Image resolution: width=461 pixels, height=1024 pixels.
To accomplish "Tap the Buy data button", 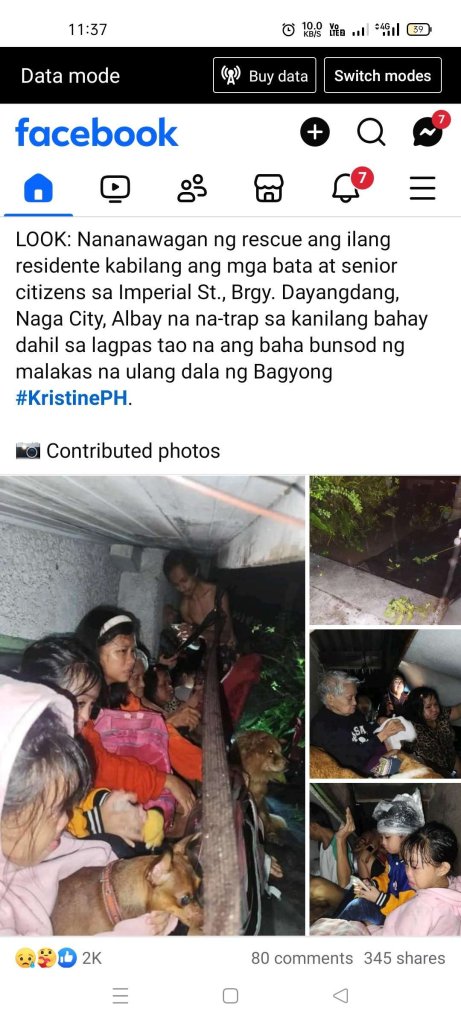I will 264,76.
